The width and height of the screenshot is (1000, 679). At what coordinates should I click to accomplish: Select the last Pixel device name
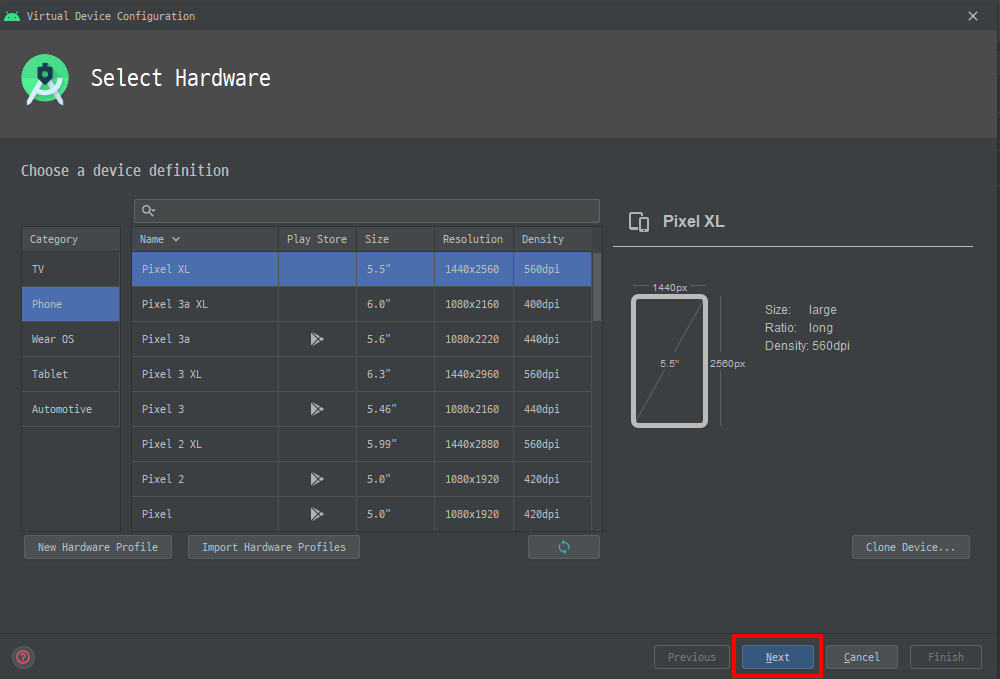(157, 514)
